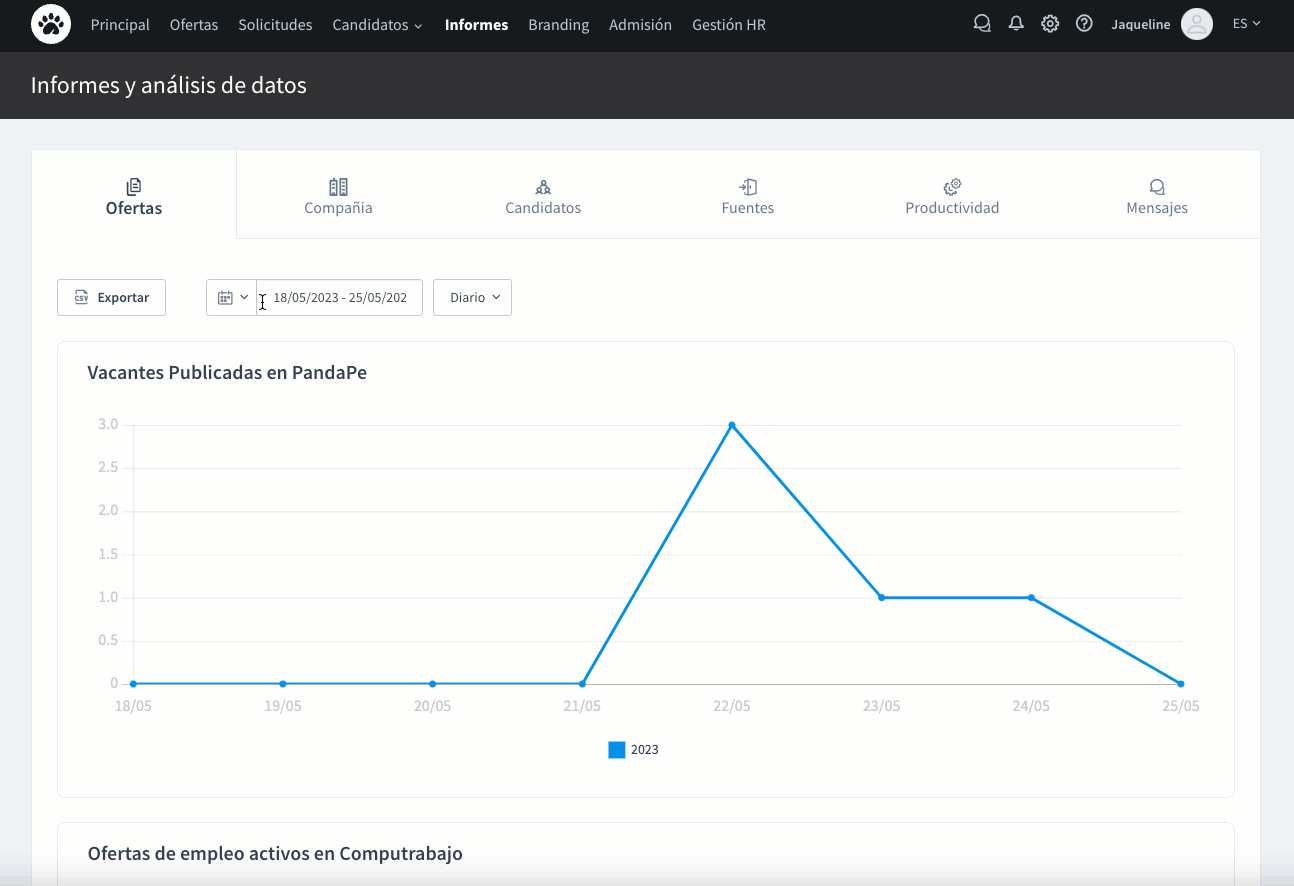Screen dimensions: 1294x886
Task: Click Jaqueline's profile avatar
Action: [x=1196, y=24]
